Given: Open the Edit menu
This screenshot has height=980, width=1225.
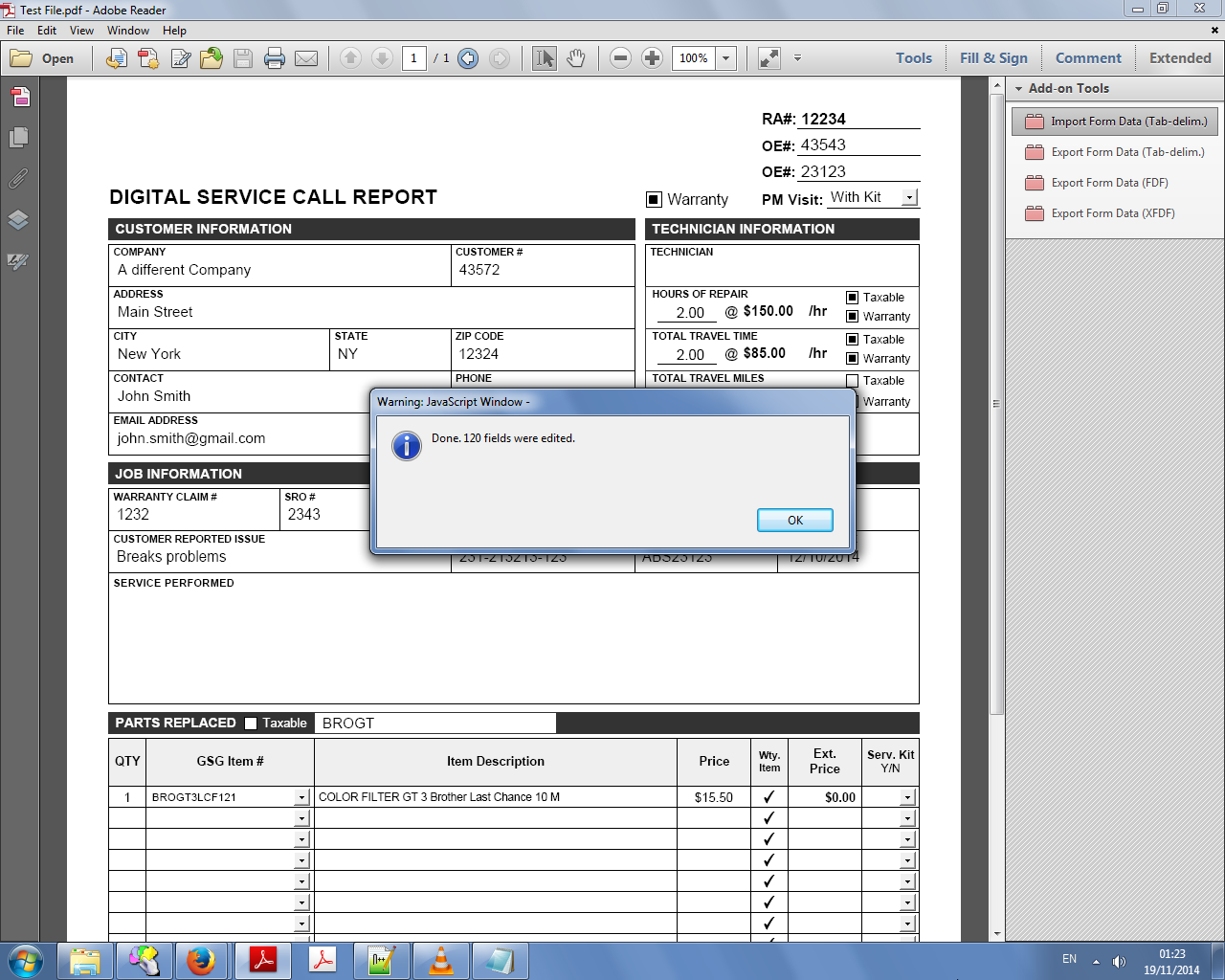Looking at the screenshot, I should click(47, 31).
